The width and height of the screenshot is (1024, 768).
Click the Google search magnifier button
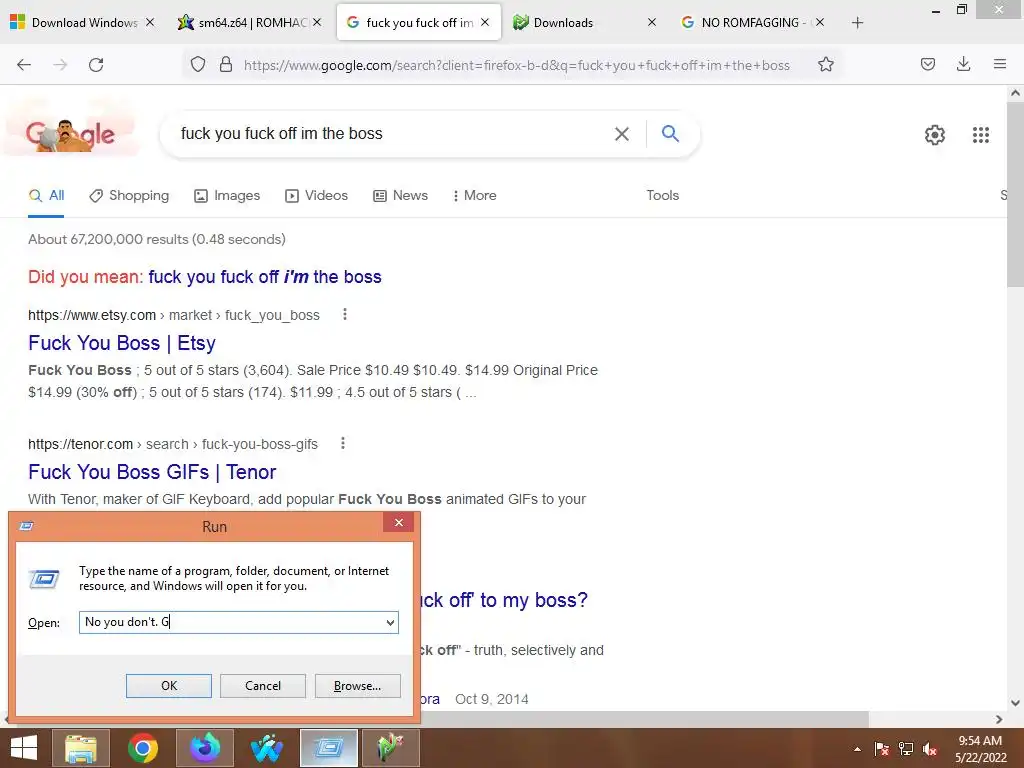[670, 133]
